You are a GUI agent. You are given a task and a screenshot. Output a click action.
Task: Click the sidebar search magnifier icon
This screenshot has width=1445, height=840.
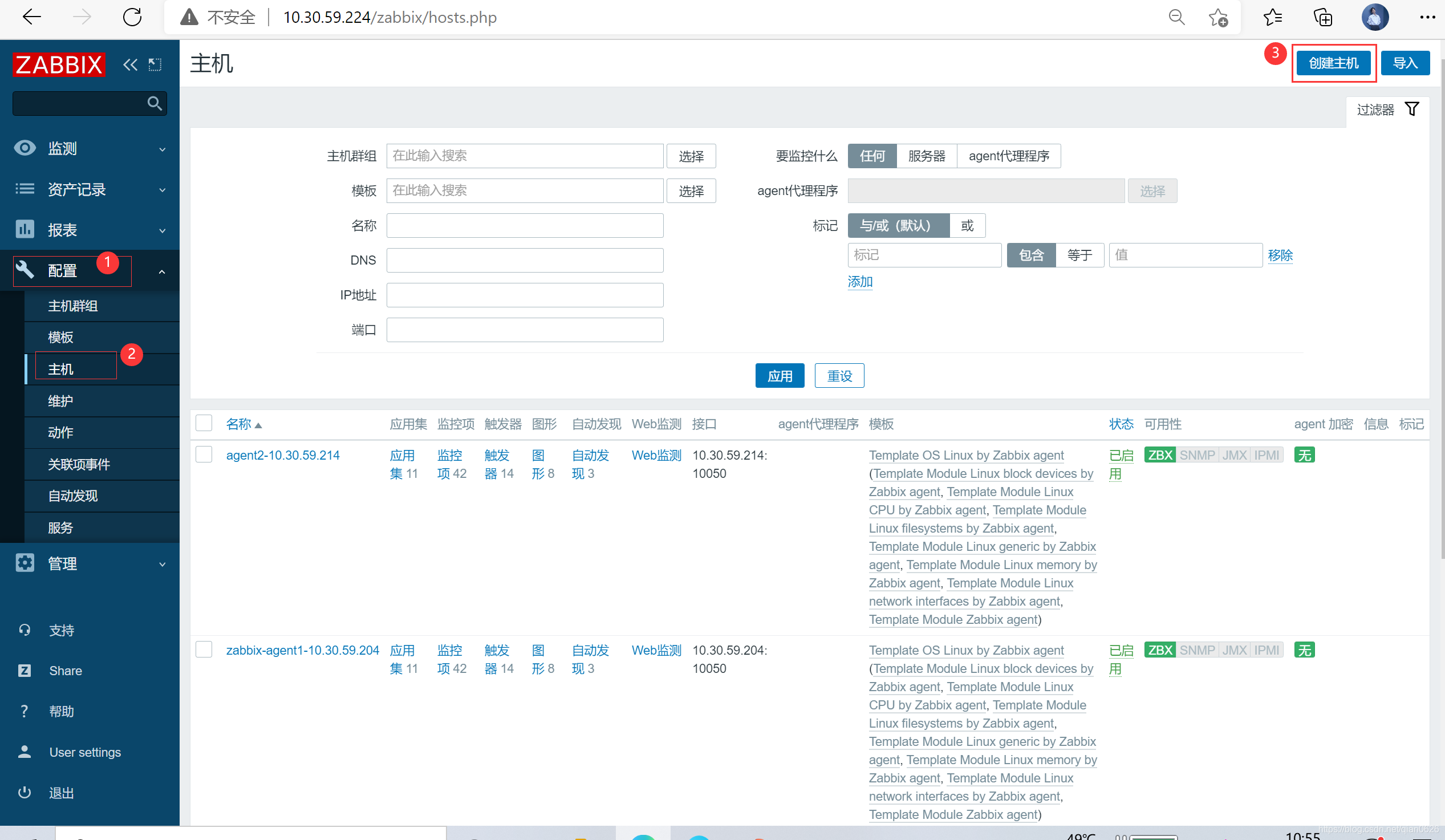pos(154,103)
